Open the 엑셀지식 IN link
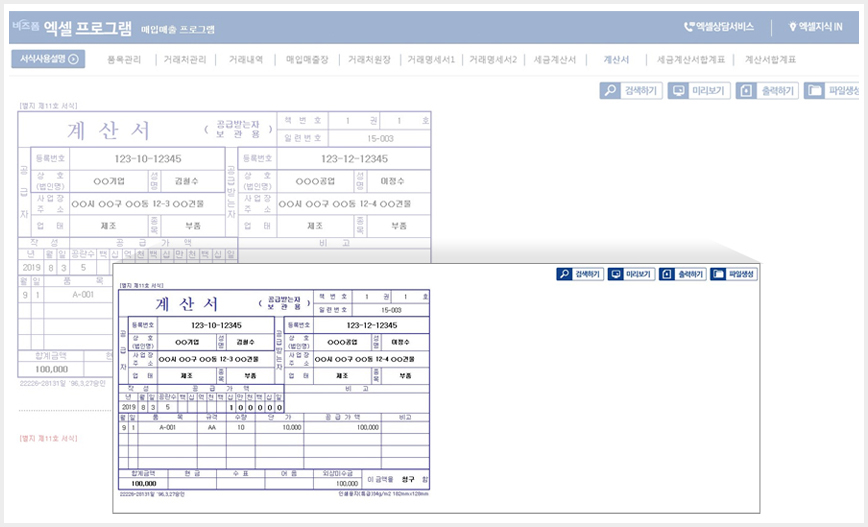The width and height of the screenshot is (868, 527). pos(815,27)
